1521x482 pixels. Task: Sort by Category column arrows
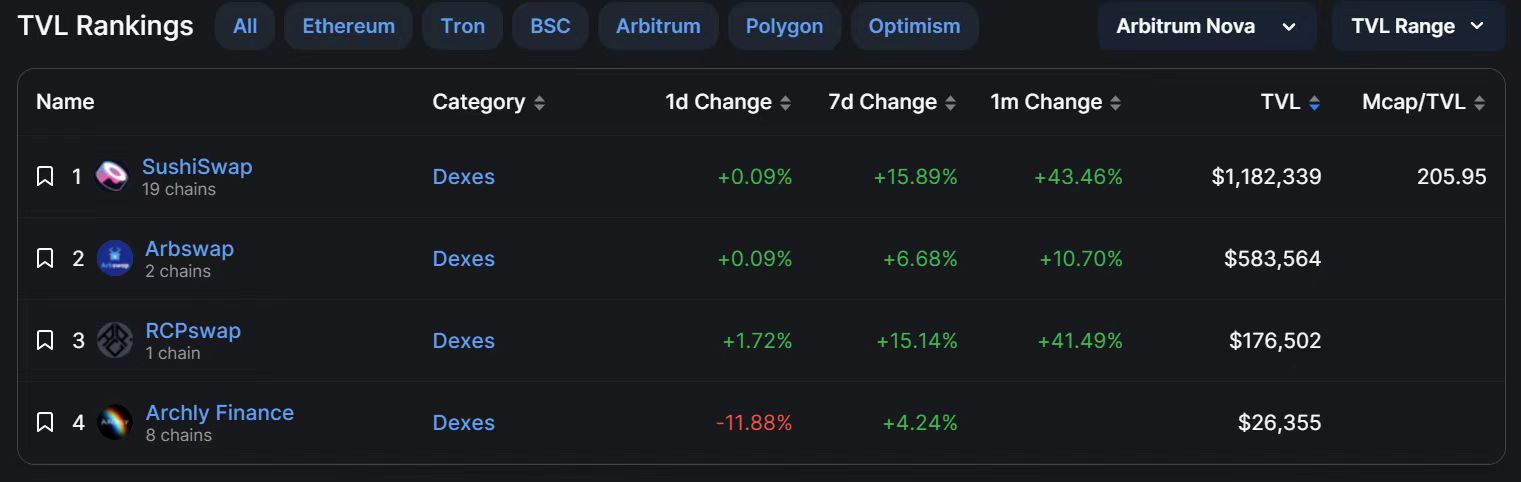tap(540, 102)
